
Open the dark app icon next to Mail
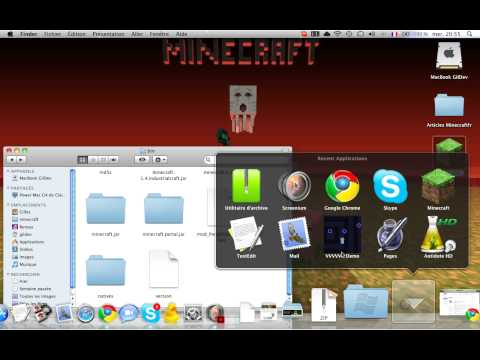pos(342,238)
